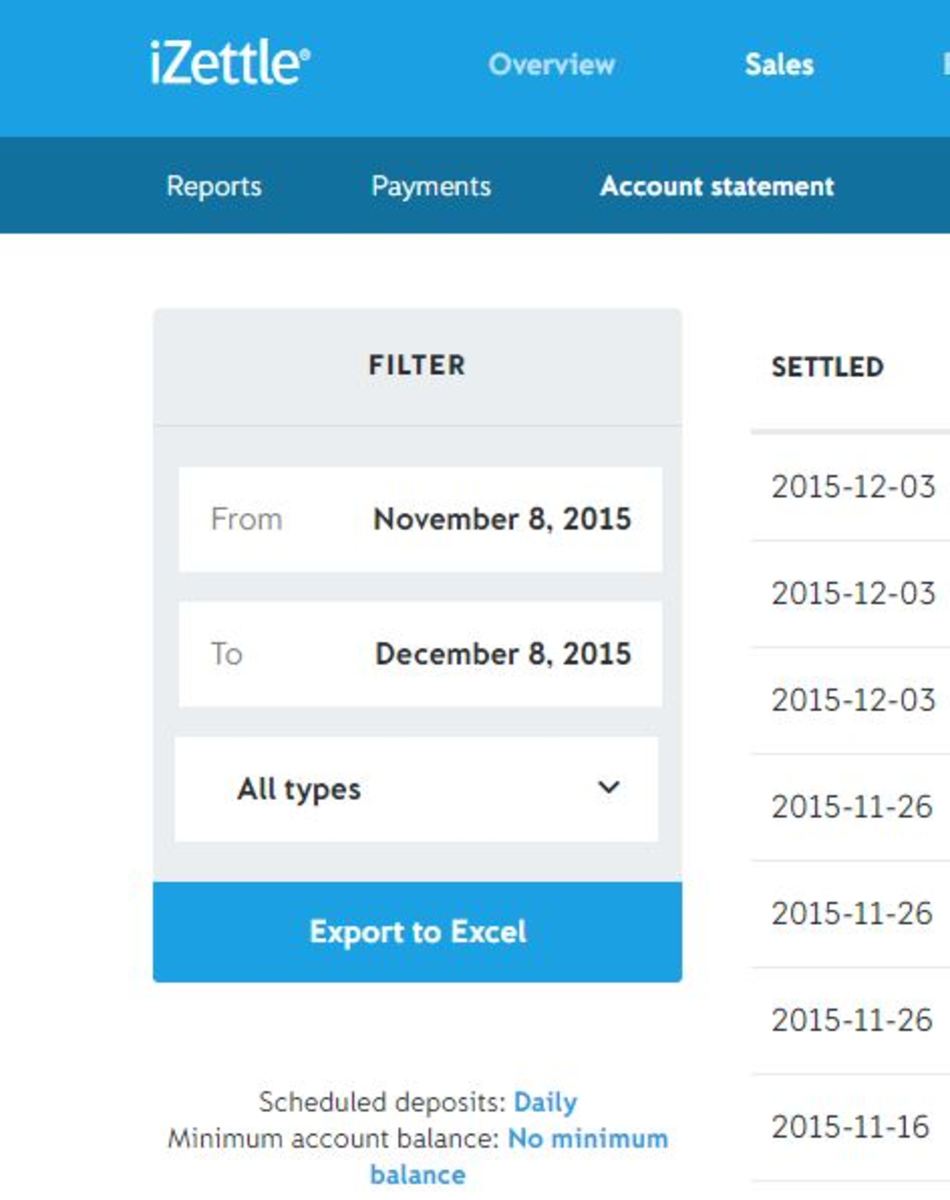This screenshot has height=1200, width=950.
Task: Open the Reports section
Action: [213, 185]
